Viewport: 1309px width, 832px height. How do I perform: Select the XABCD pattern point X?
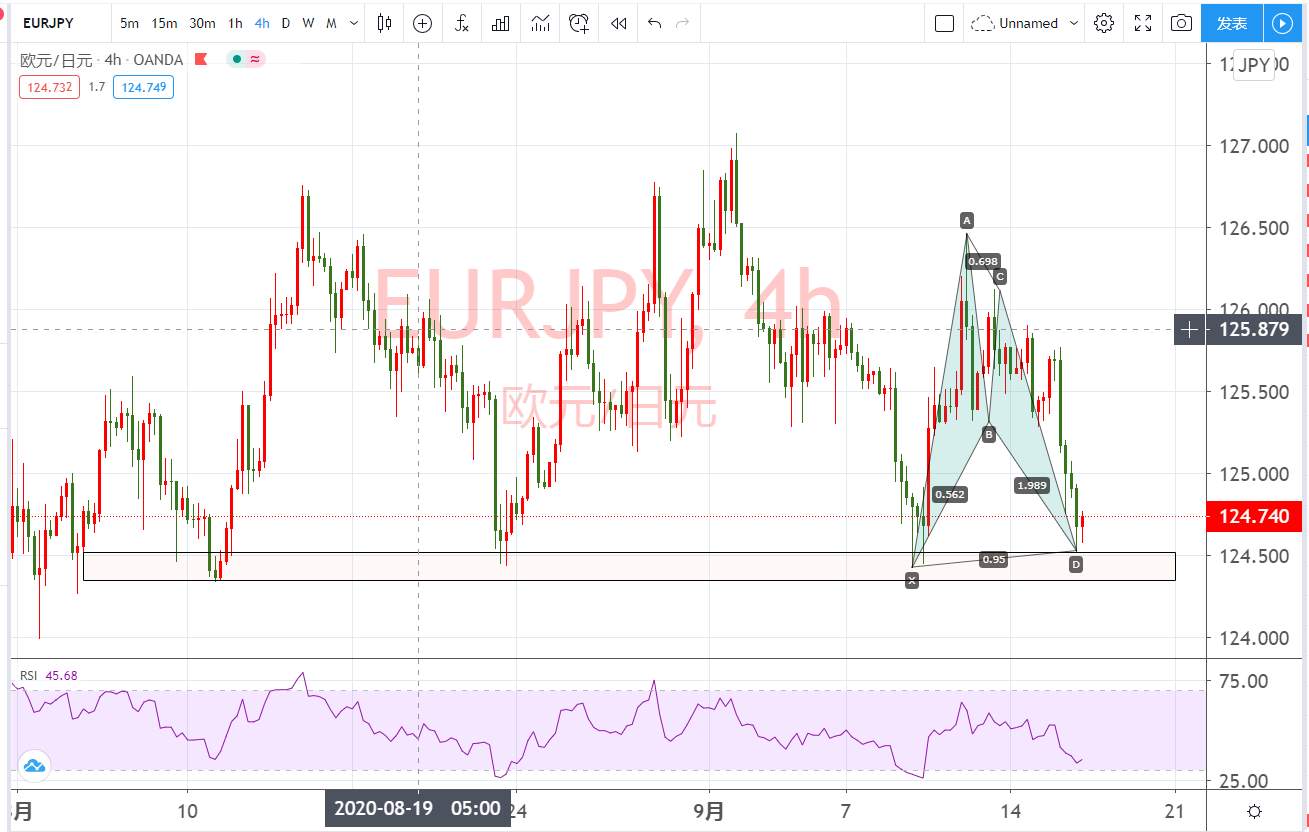[x=912, y=579]
